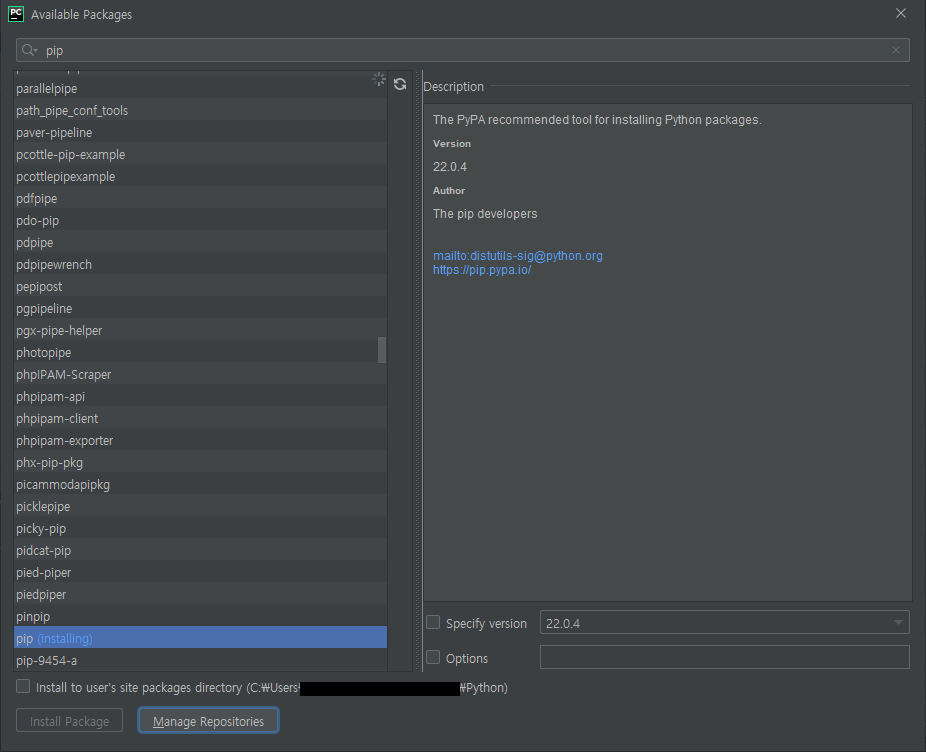Viewport: 926px width, 752px height.
Task: Select the pied-piper package
Action: coord(200,572)
